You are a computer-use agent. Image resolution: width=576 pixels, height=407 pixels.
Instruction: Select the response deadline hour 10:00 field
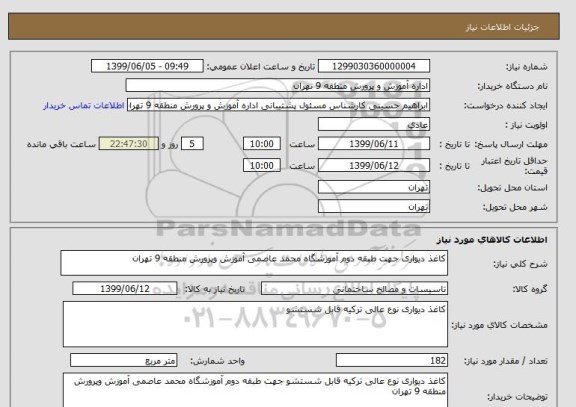(262, 144)
